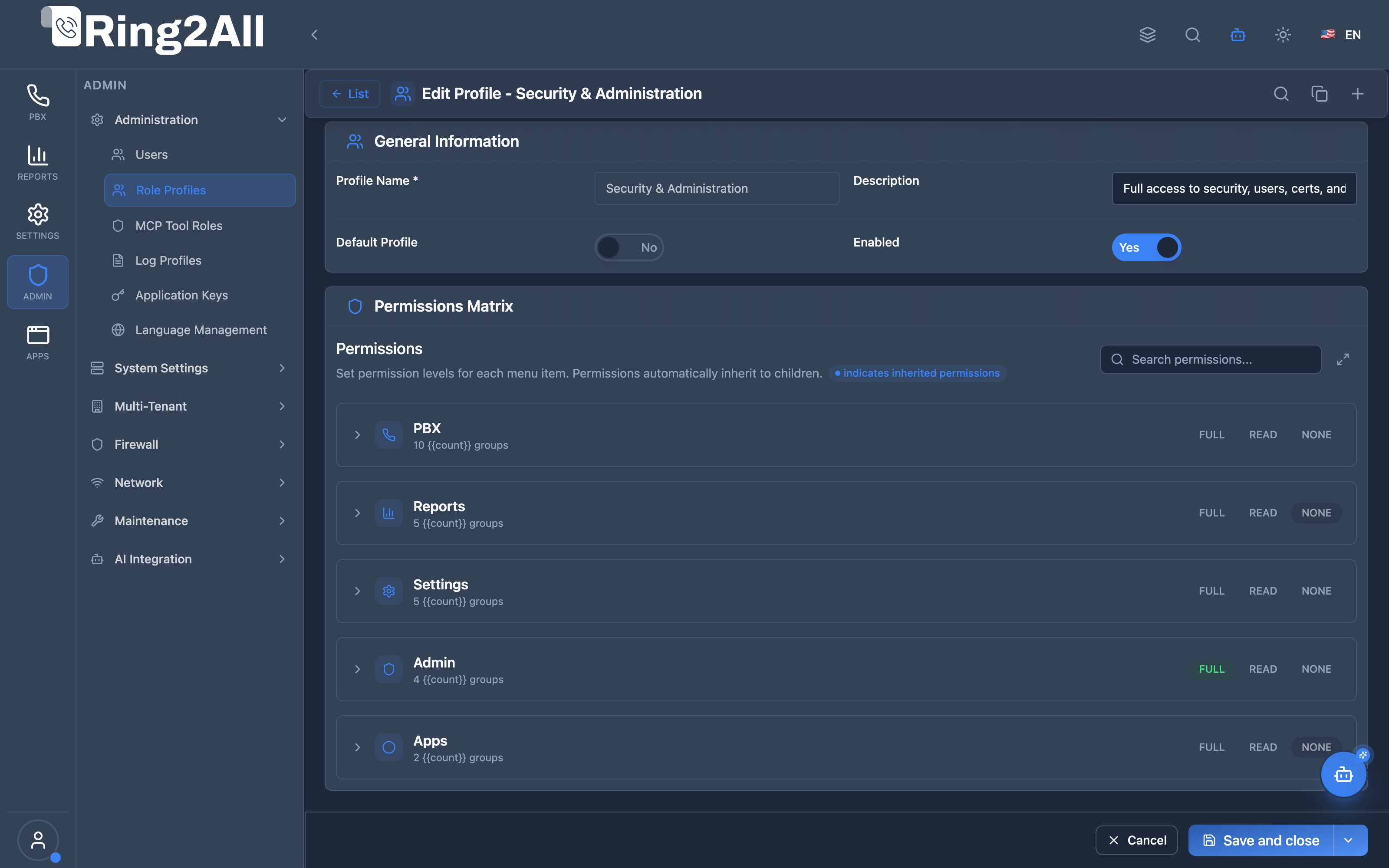
Task: Add a new profile with the plus icon
Action: (1357, 94)
